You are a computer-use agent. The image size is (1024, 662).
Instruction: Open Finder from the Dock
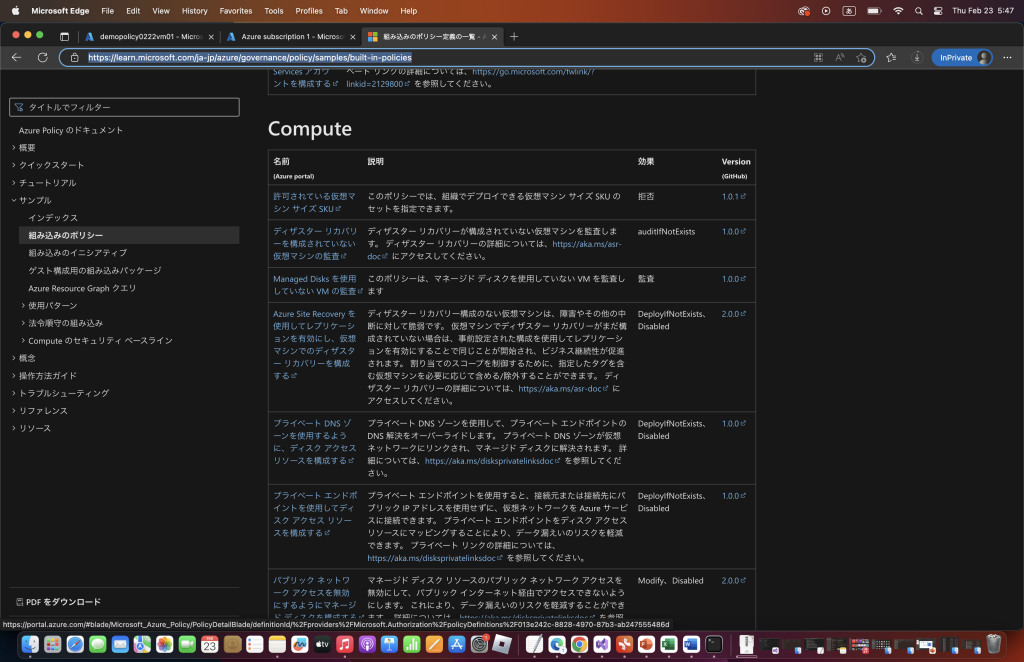(x=30, y=644)
